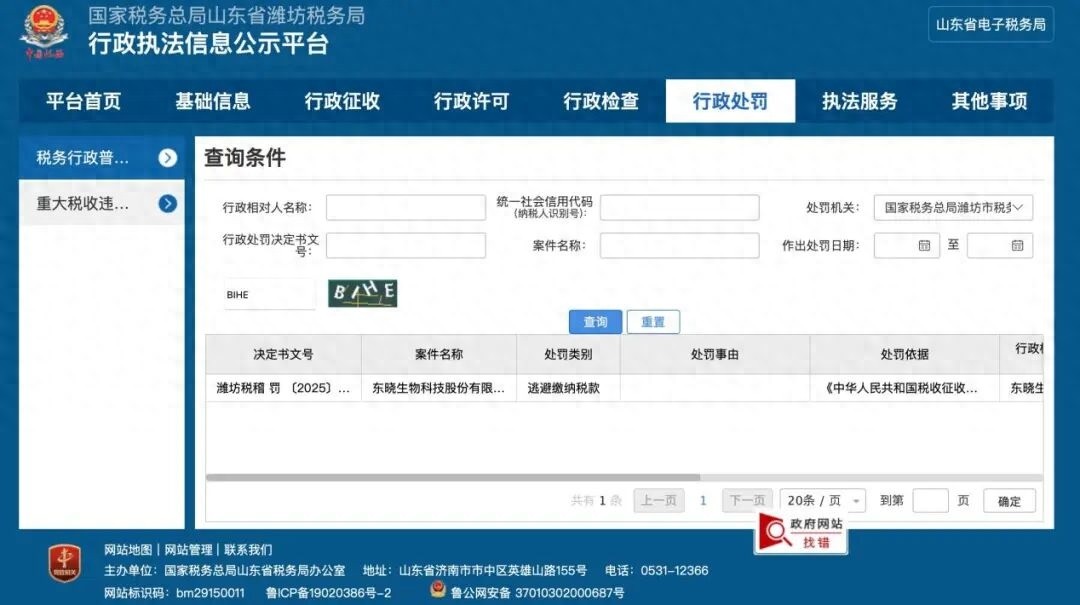The width and height of the screenshot is (1080, 605).
Task: Select the 行政许可 navigation tab
Action: point(471,101)
